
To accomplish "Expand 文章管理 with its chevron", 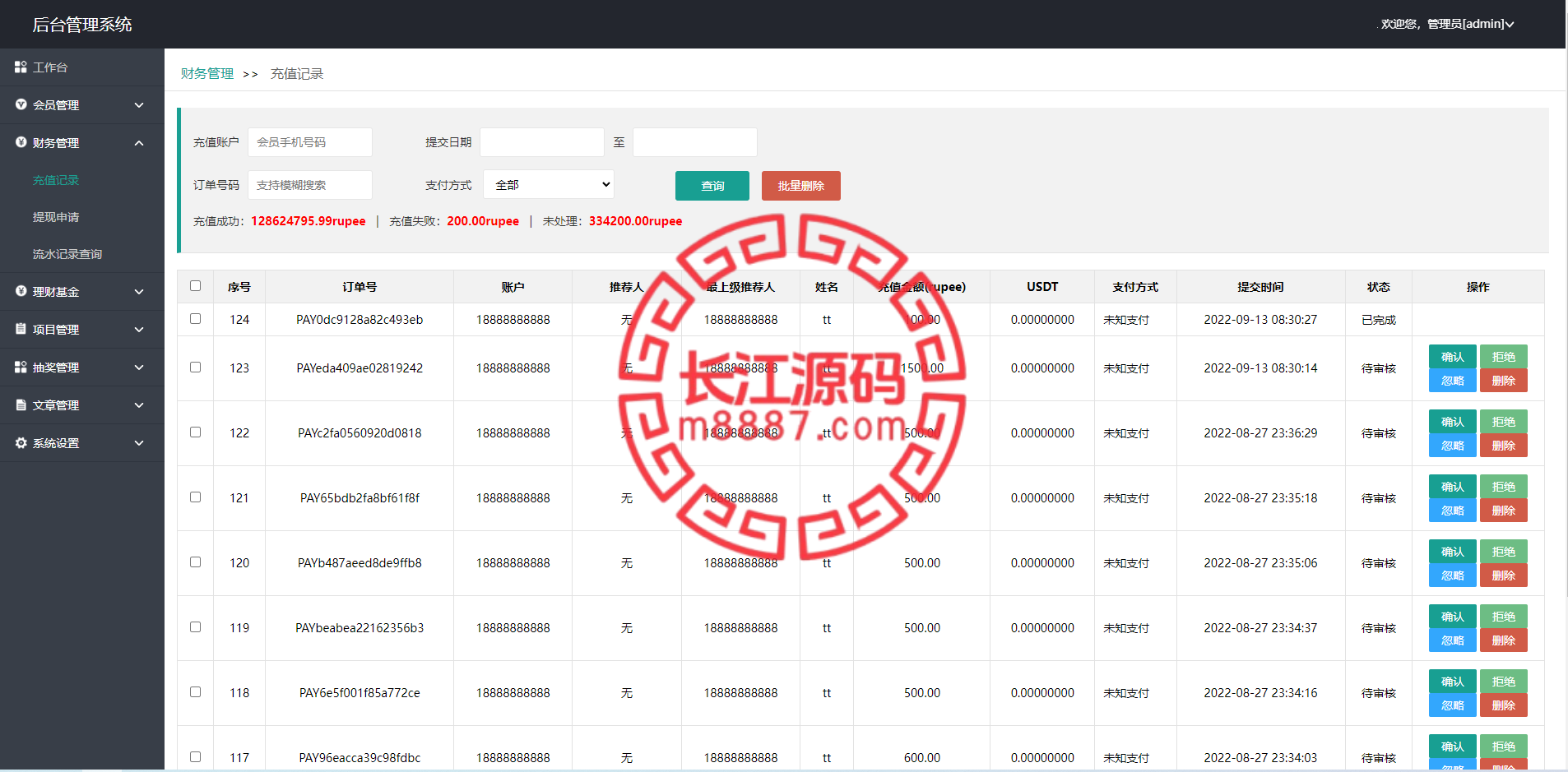I will pos(139,405).
